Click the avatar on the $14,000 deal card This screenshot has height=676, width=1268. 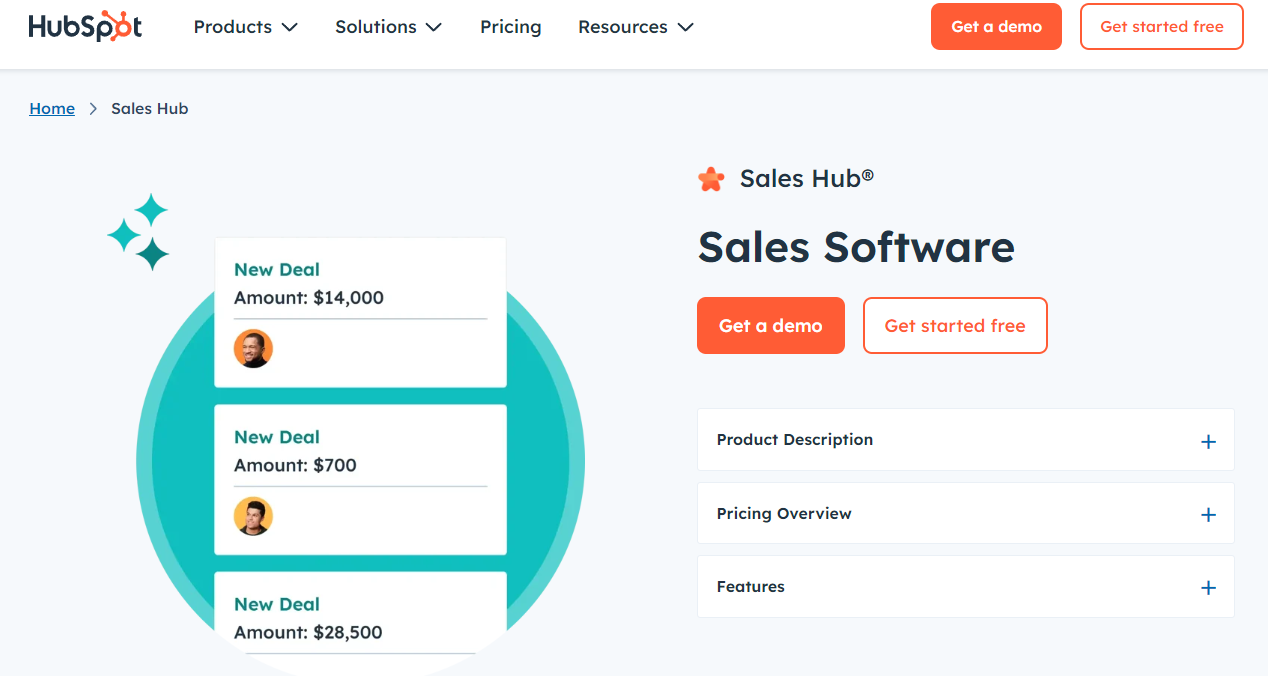[x=253, y=348]
